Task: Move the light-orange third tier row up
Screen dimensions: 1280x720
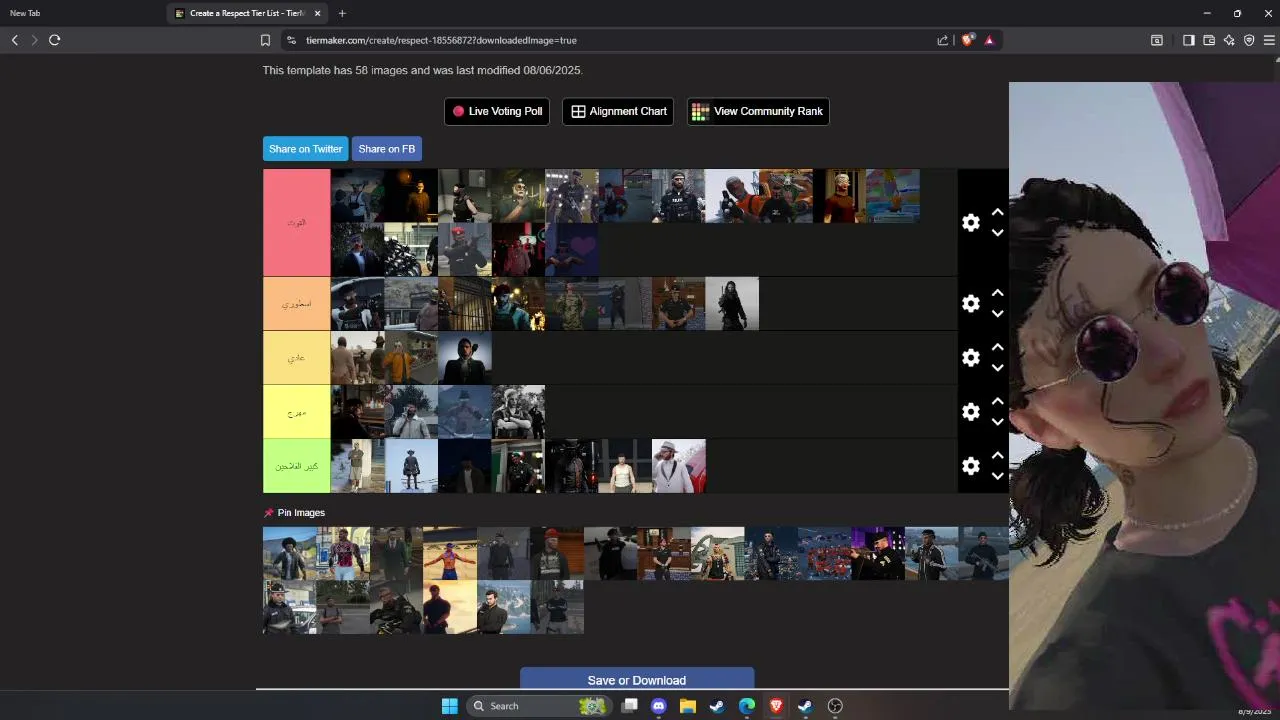Action: point(997,347)
